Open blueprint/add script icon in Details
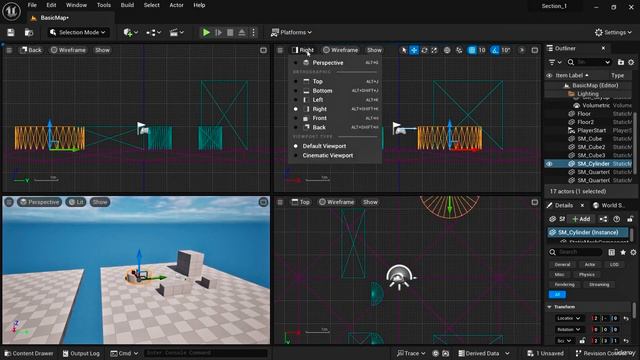Viewport: 640px width, 360px height. click(603, 219)
